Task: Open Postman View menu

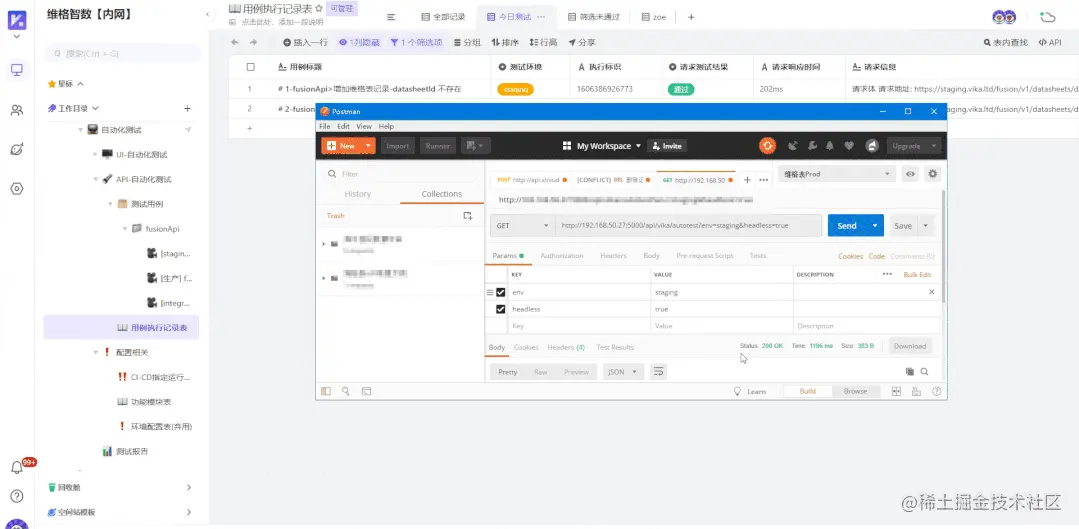Action: coord(364,126)
